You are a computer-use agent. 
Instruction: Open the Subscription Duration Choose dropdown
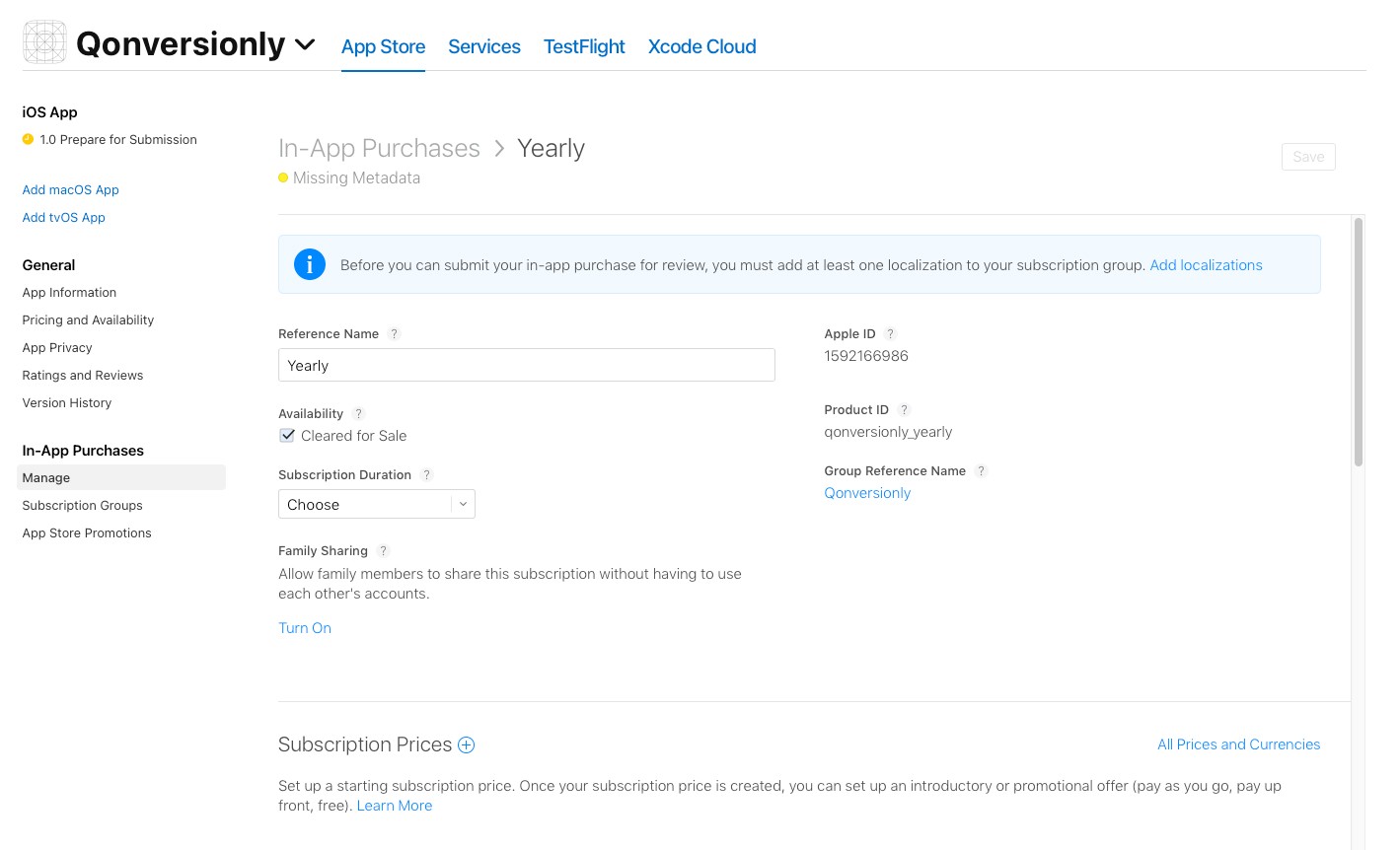376,504
